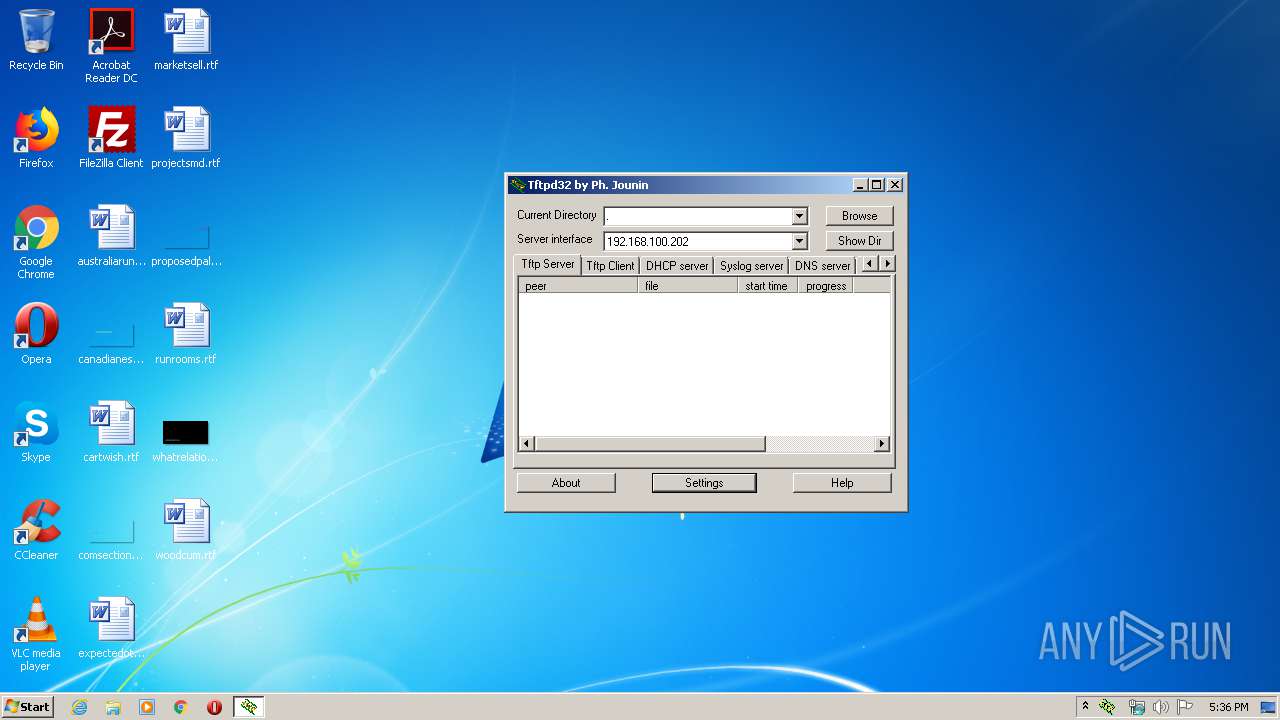Open Tftpd32 Settings button
The width and height of the screenshot is (1280, 720).
click(x=704, y=483)
